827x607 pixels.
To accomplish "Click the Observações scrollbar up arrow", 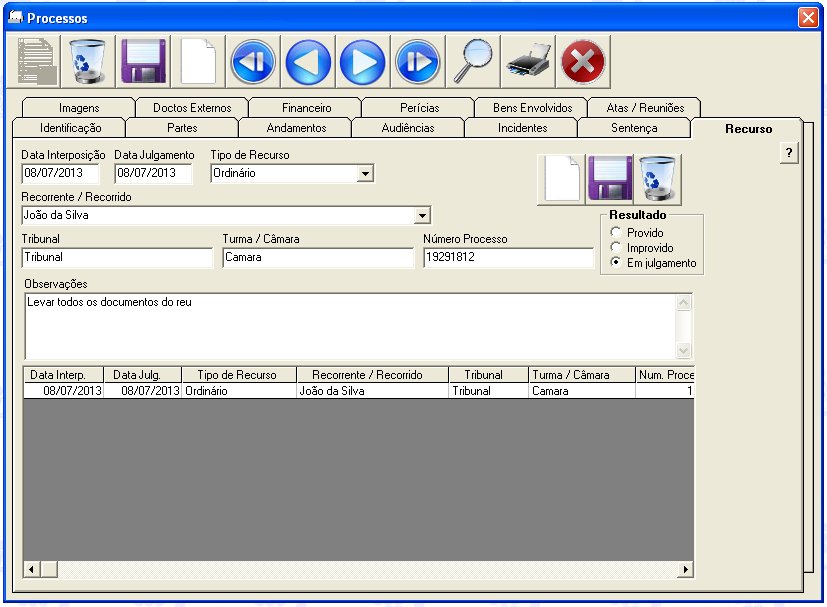I will (684, 303).
